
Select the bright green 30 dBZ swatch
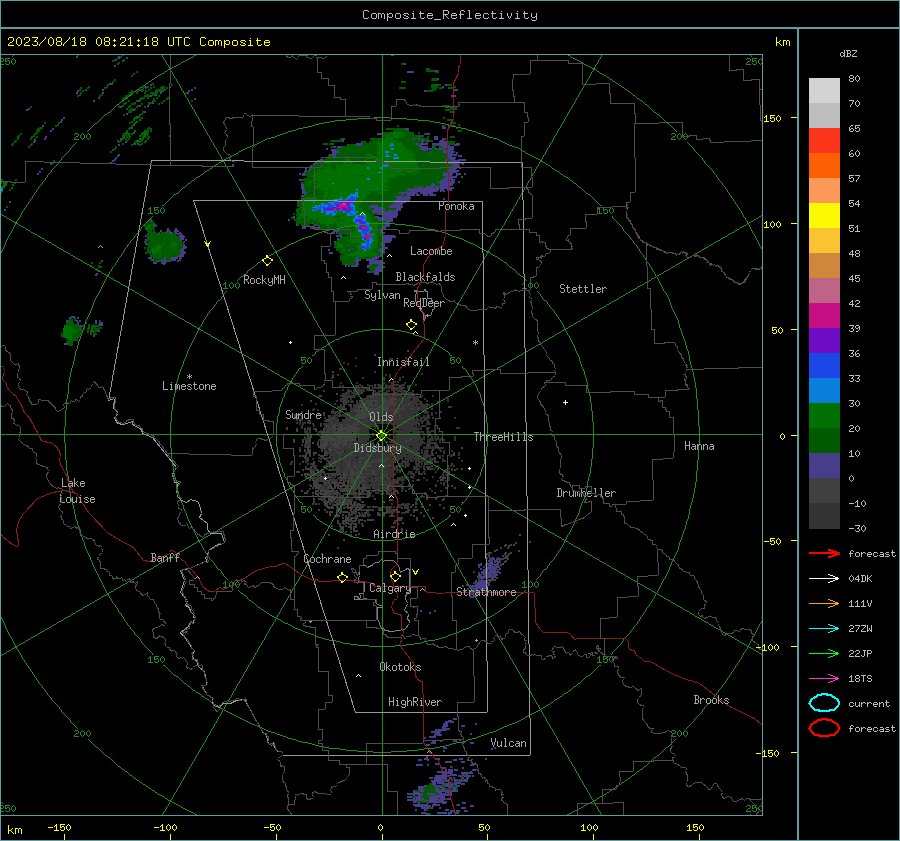(824, 416)
